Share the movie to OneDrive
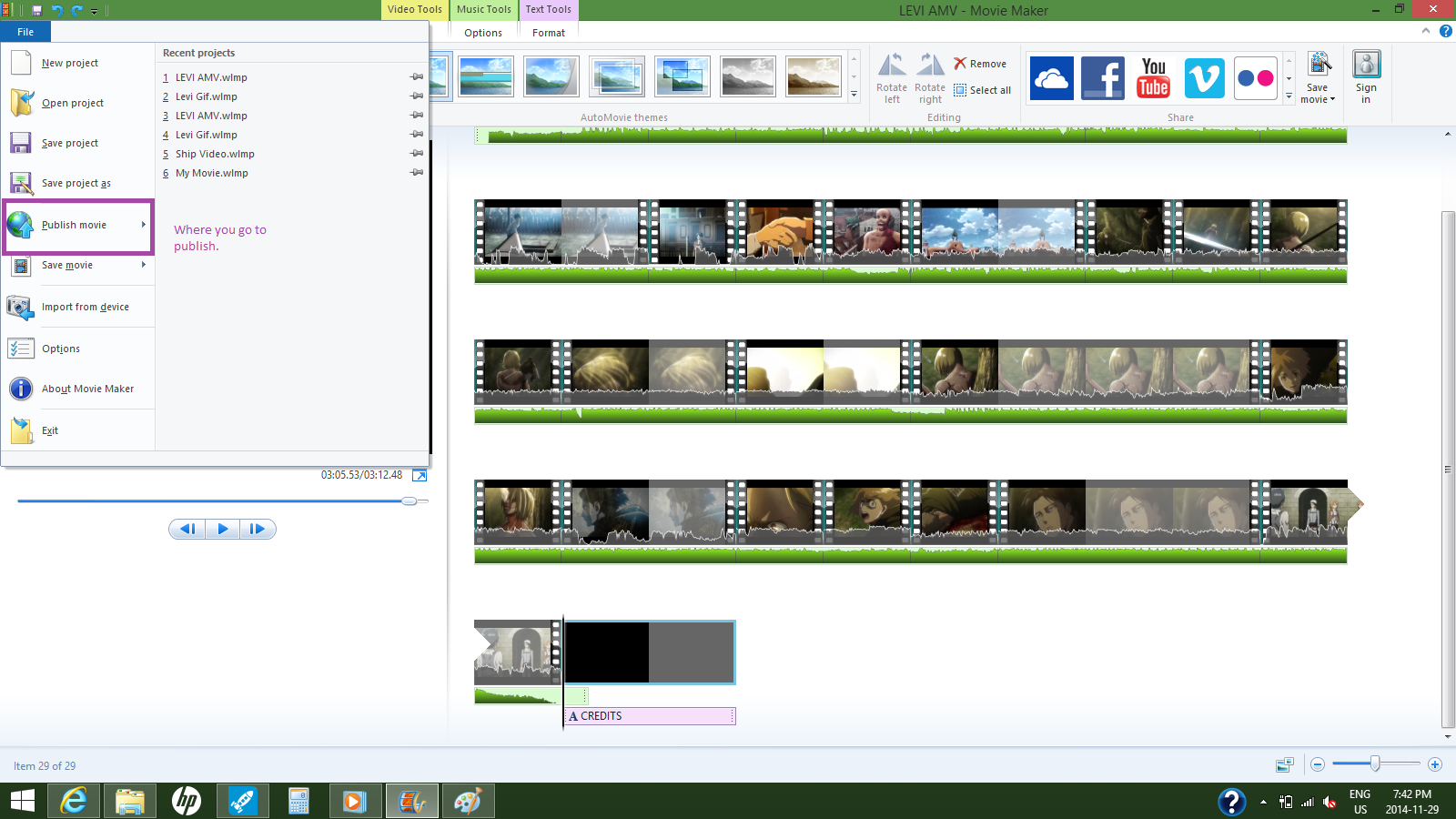Viewport: 1456px width, 819px height. [1051, 78]
